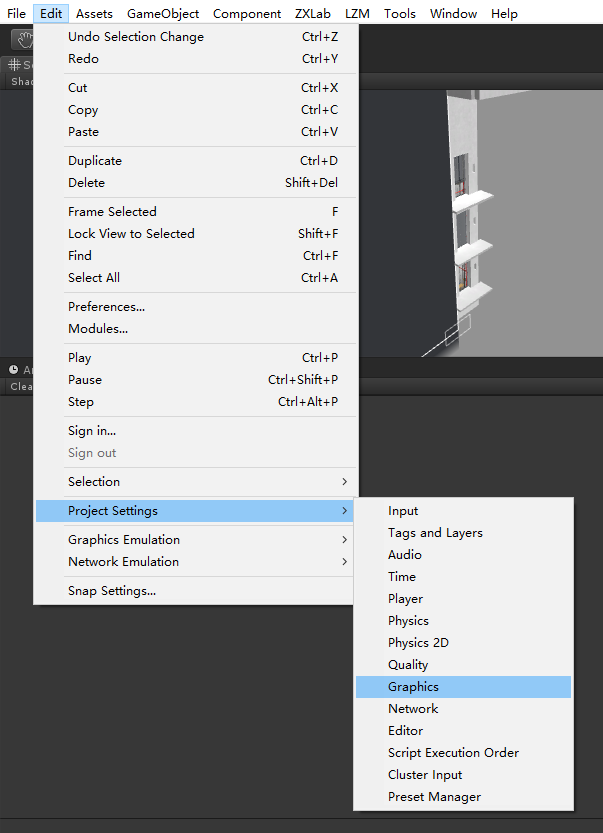Viewport: 603px width, 833px height.
Task: Select Duplicate in the Edit menu
Action: (94, 159)
